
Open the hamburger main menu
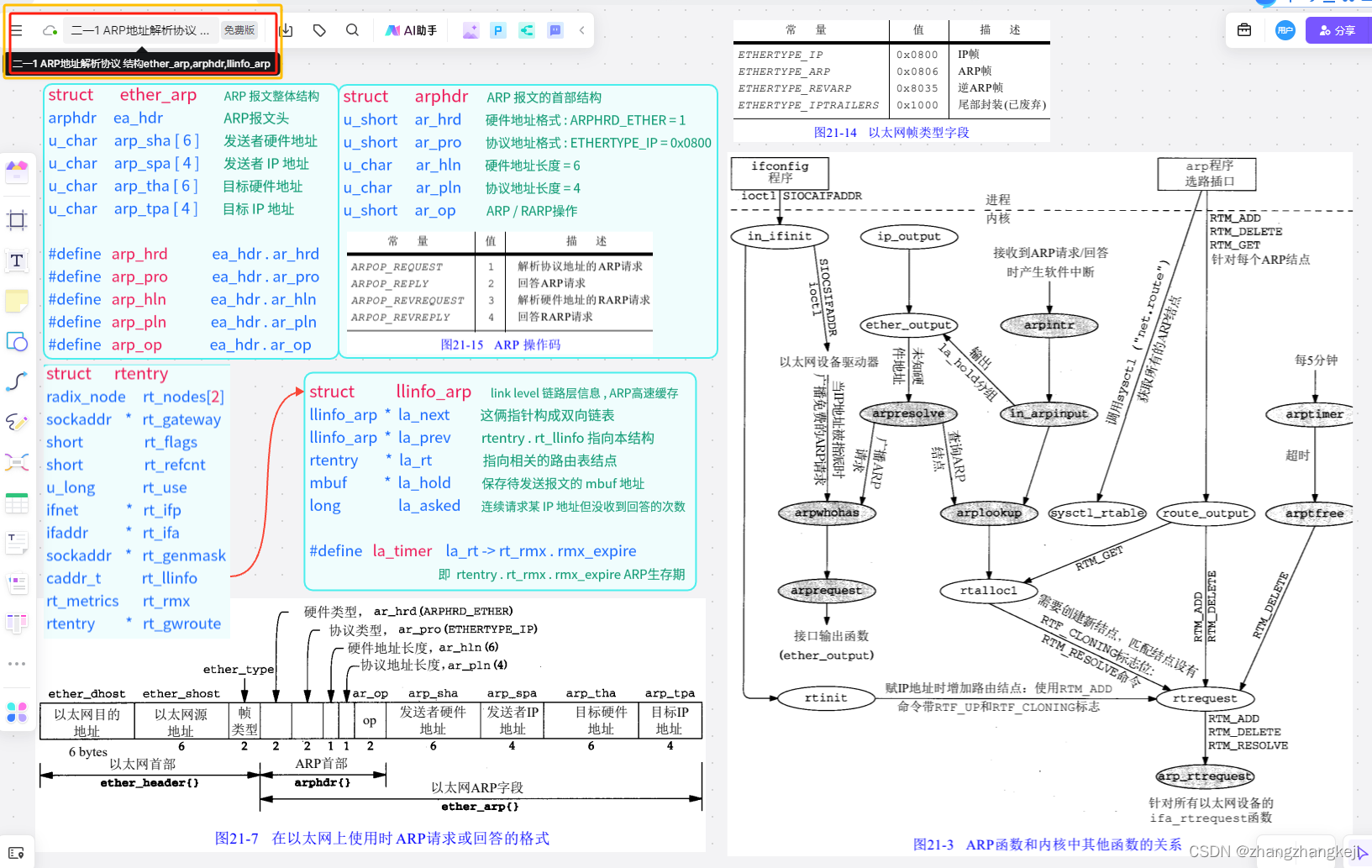coord(16,30)
